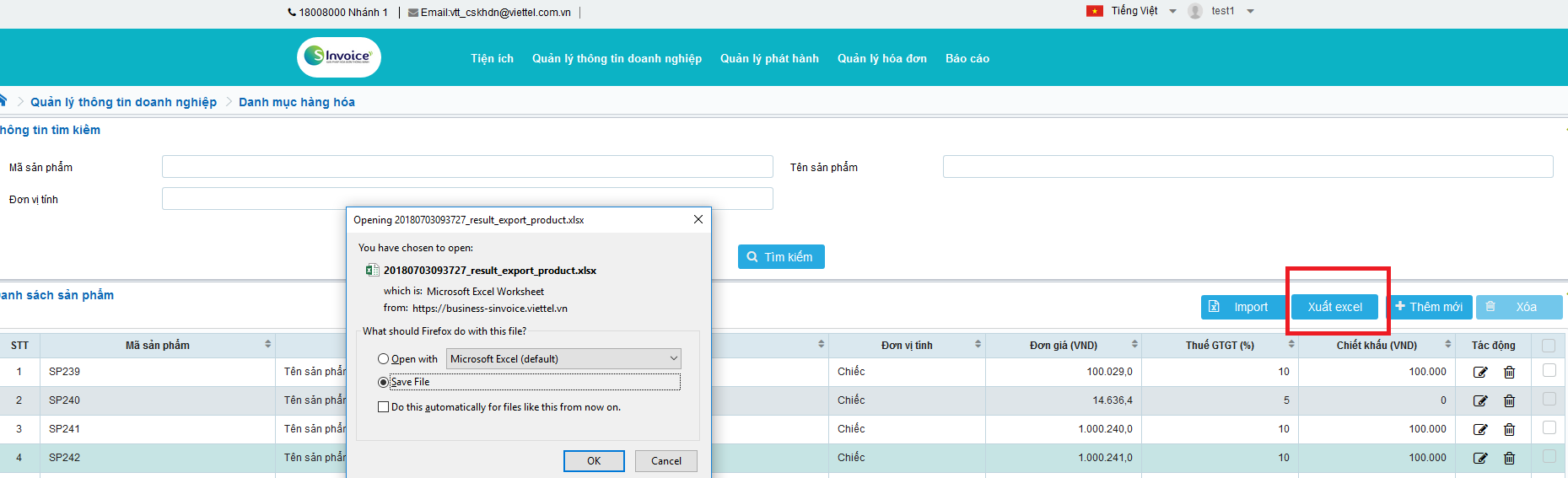Sort table by Đơn giá (VND) column
Image resolution: width=1568 pixels, height=478 pixels.
1134,345
